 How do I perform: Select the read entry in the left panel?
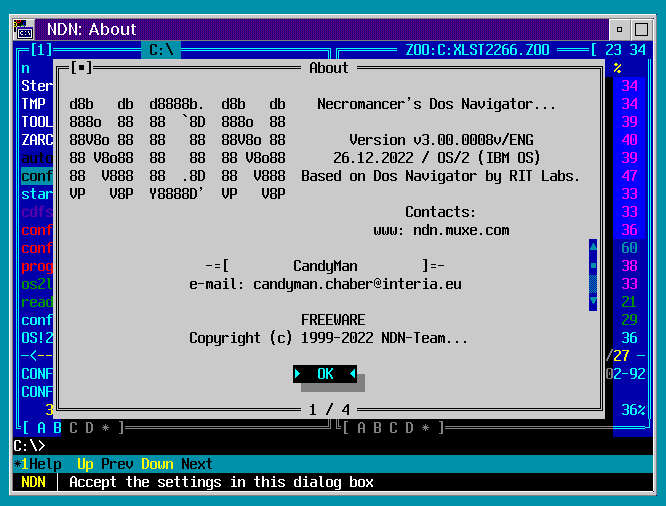37,302
